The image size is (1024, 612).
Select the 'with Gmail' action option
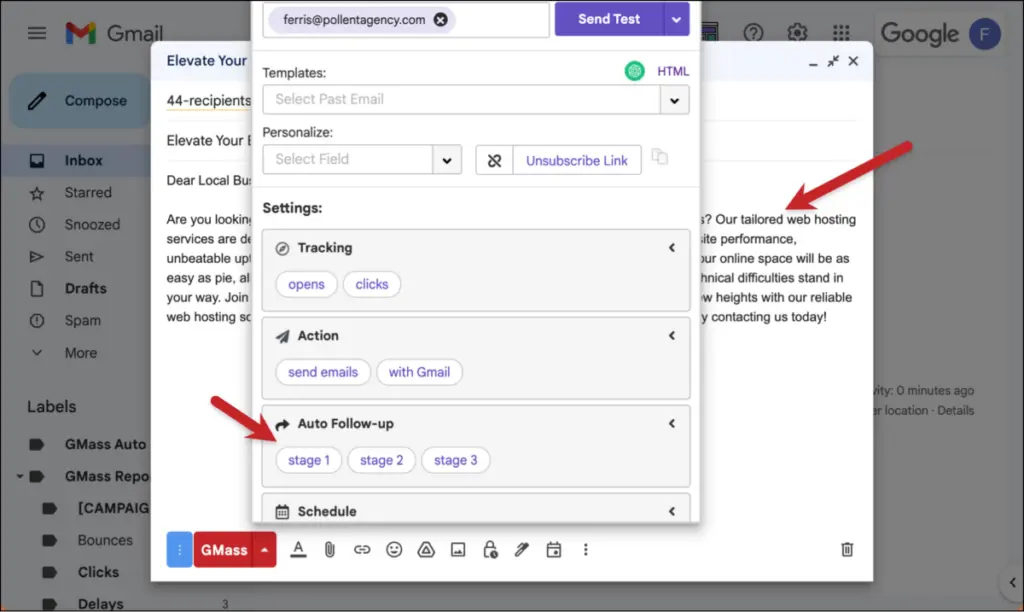click(419, 372)
